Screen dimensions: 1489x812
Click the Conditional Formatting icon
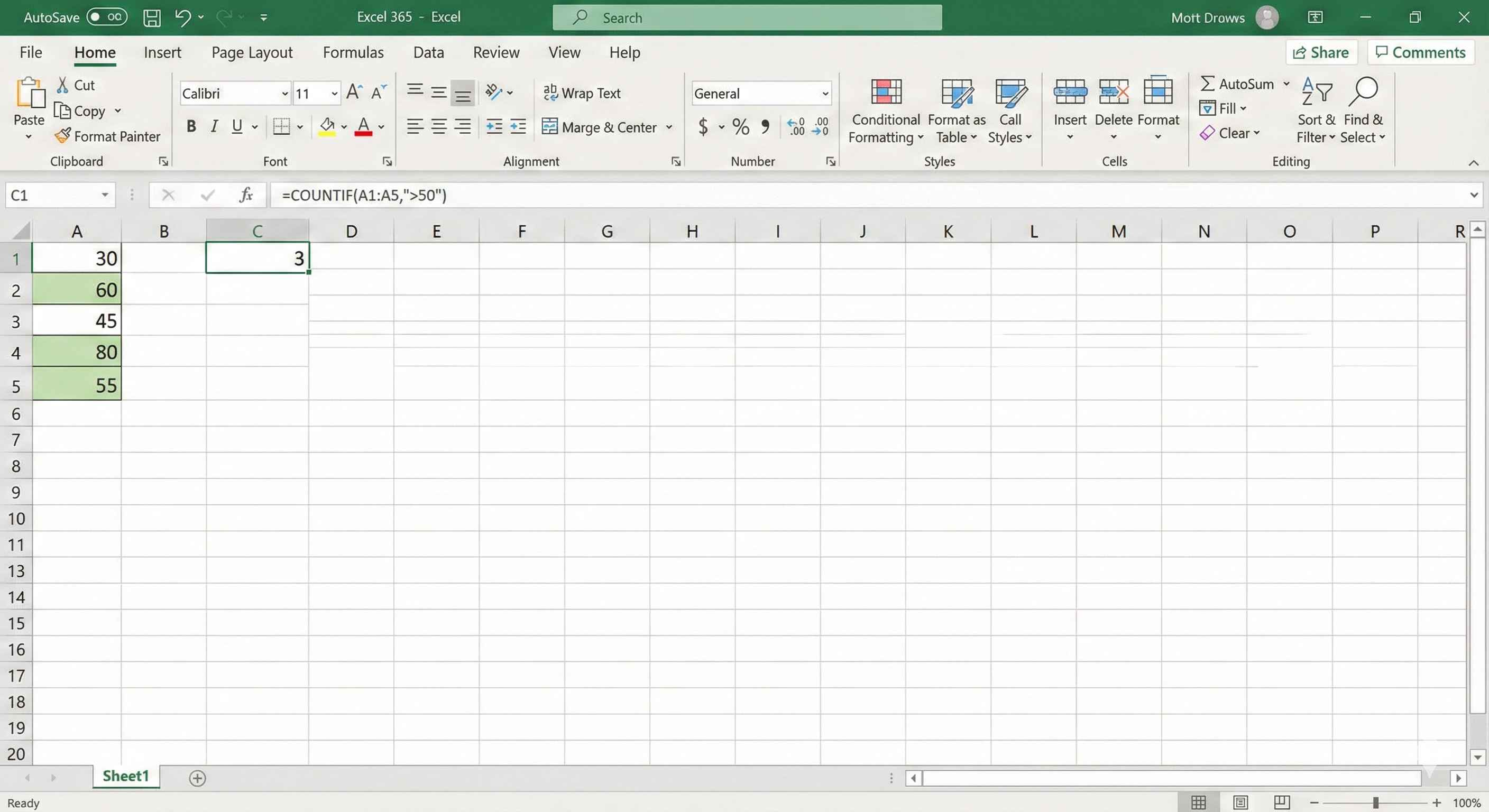click(886, 93)
